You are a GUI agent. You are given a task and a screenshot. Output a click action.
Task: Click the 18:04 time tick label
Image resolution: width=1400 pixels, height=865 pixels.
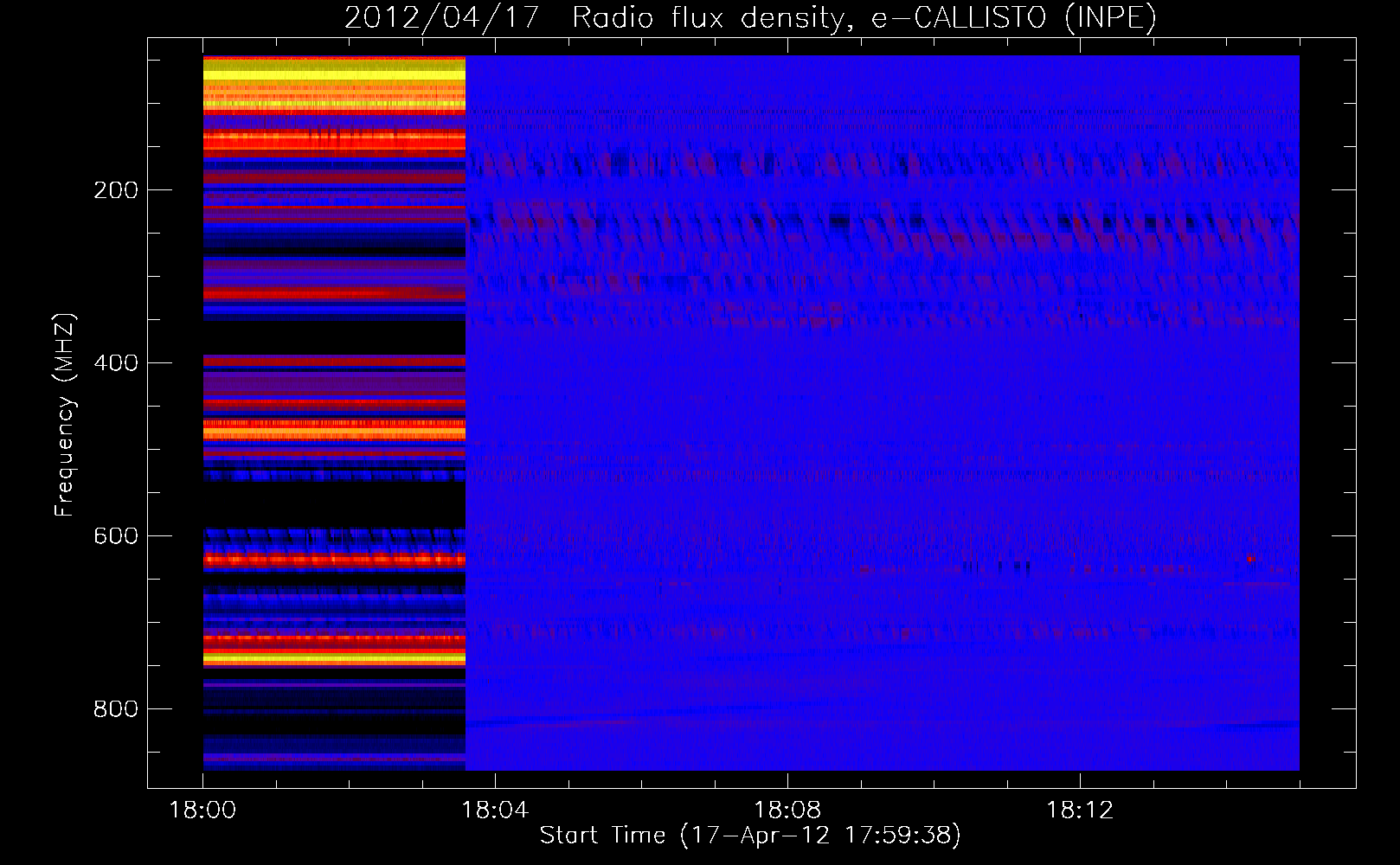(x=495, y=810)
